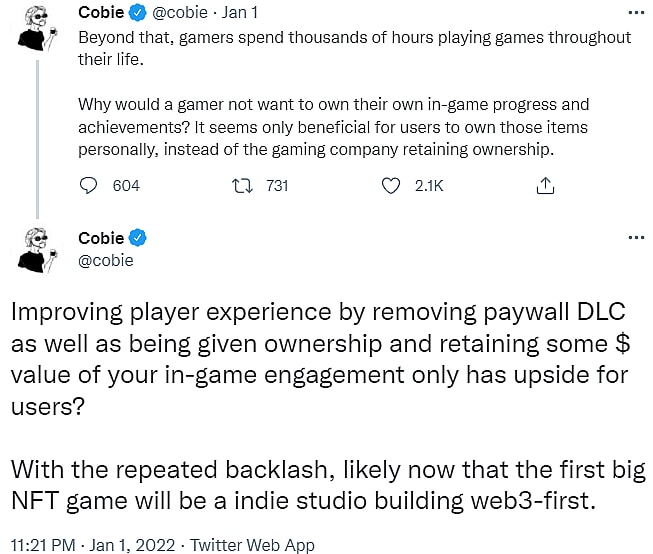
Task: Like the tweet with the heart icon
Action: tap(393, 186)
